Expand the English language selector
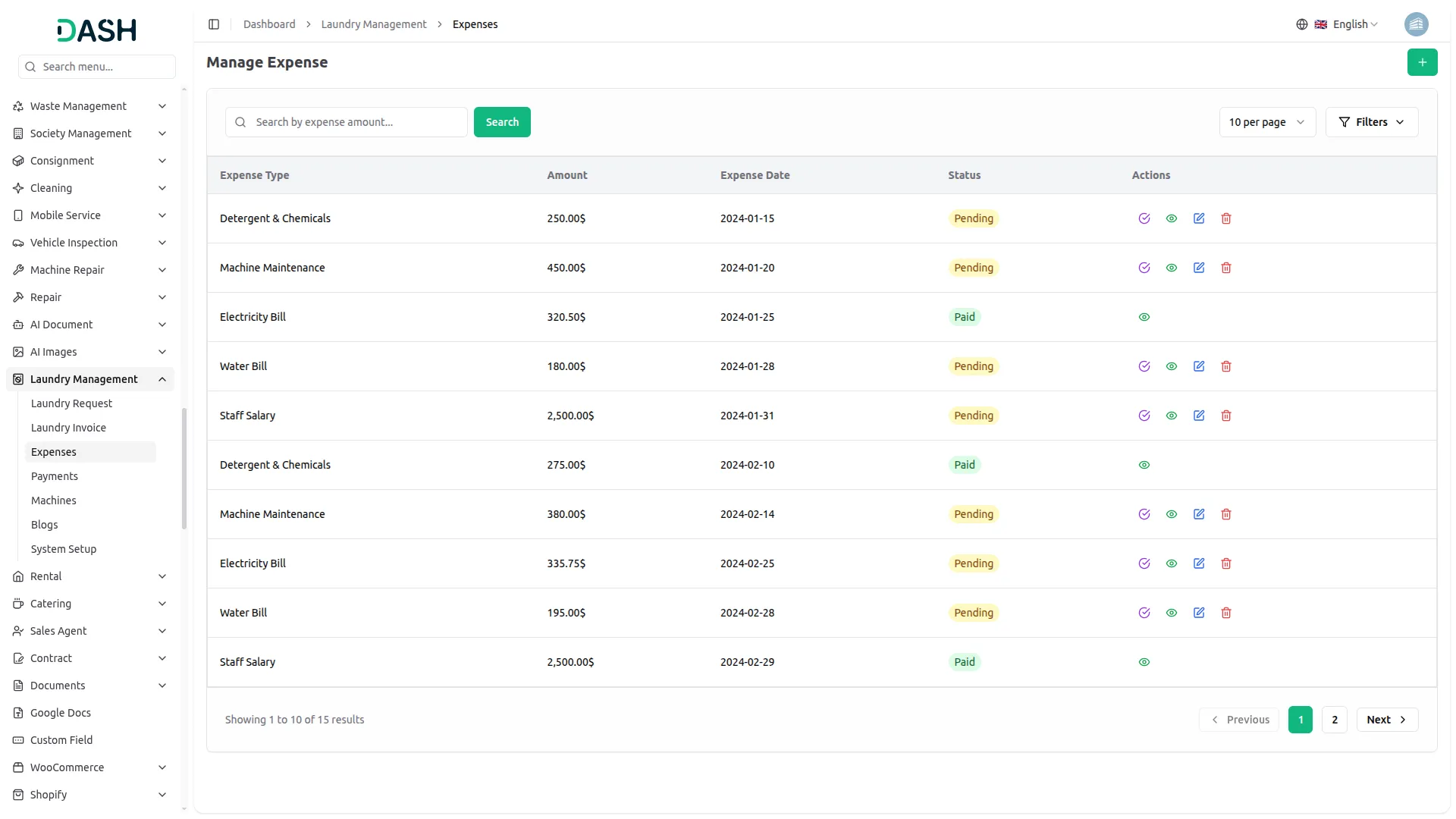 point(1350,24)
